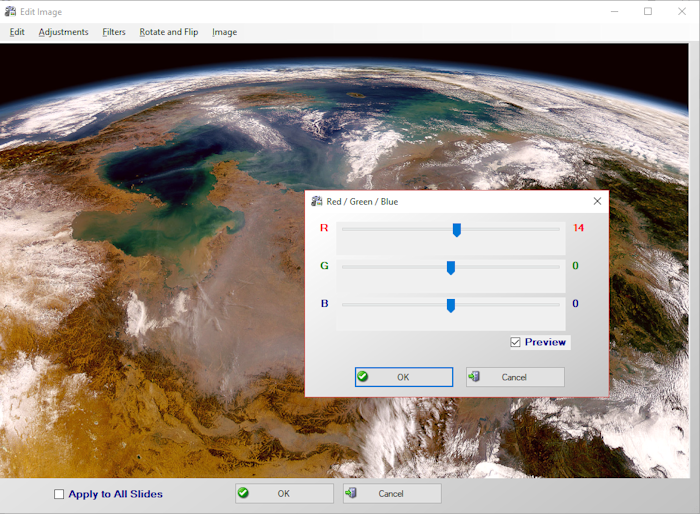Click the cancel icon on bottom Cancel button
This screenshot has width=700, height=514.
coord(351,493)
